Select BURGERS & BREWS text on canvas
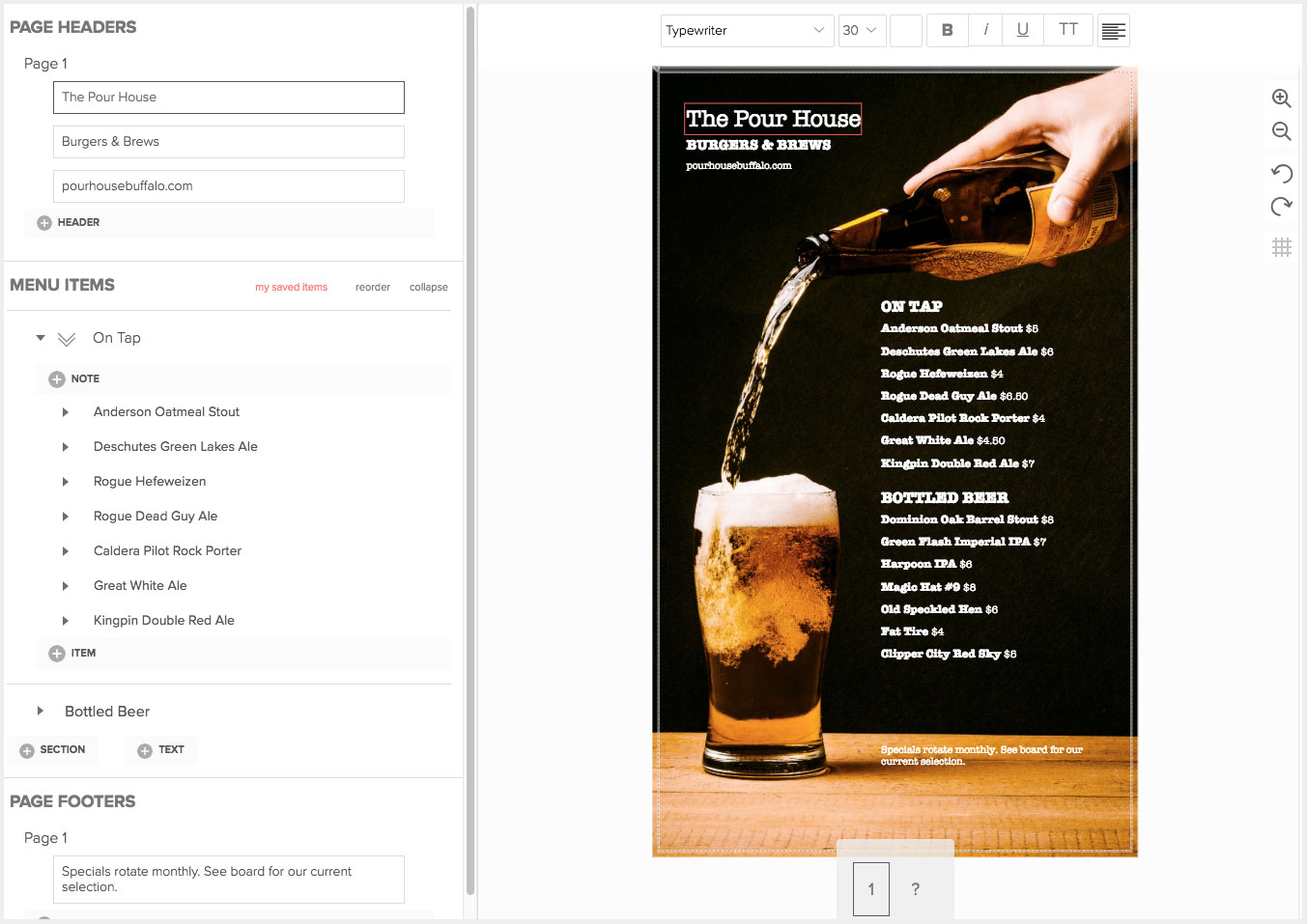1307x924 pixels. pyautogui.click(x=758, y=145)
